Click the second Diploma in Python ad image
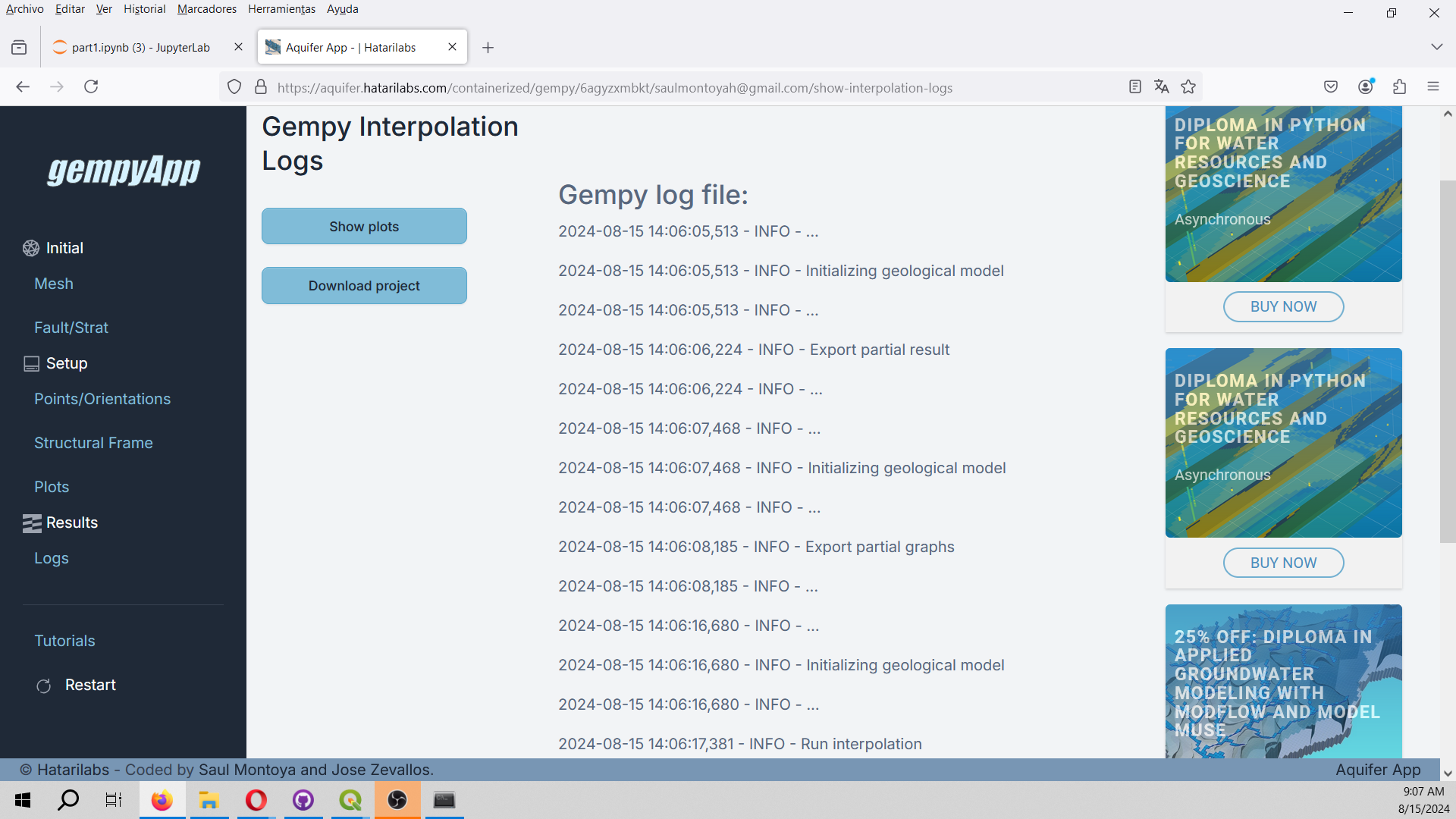The image size is (1456, 819). [1283, 443]
